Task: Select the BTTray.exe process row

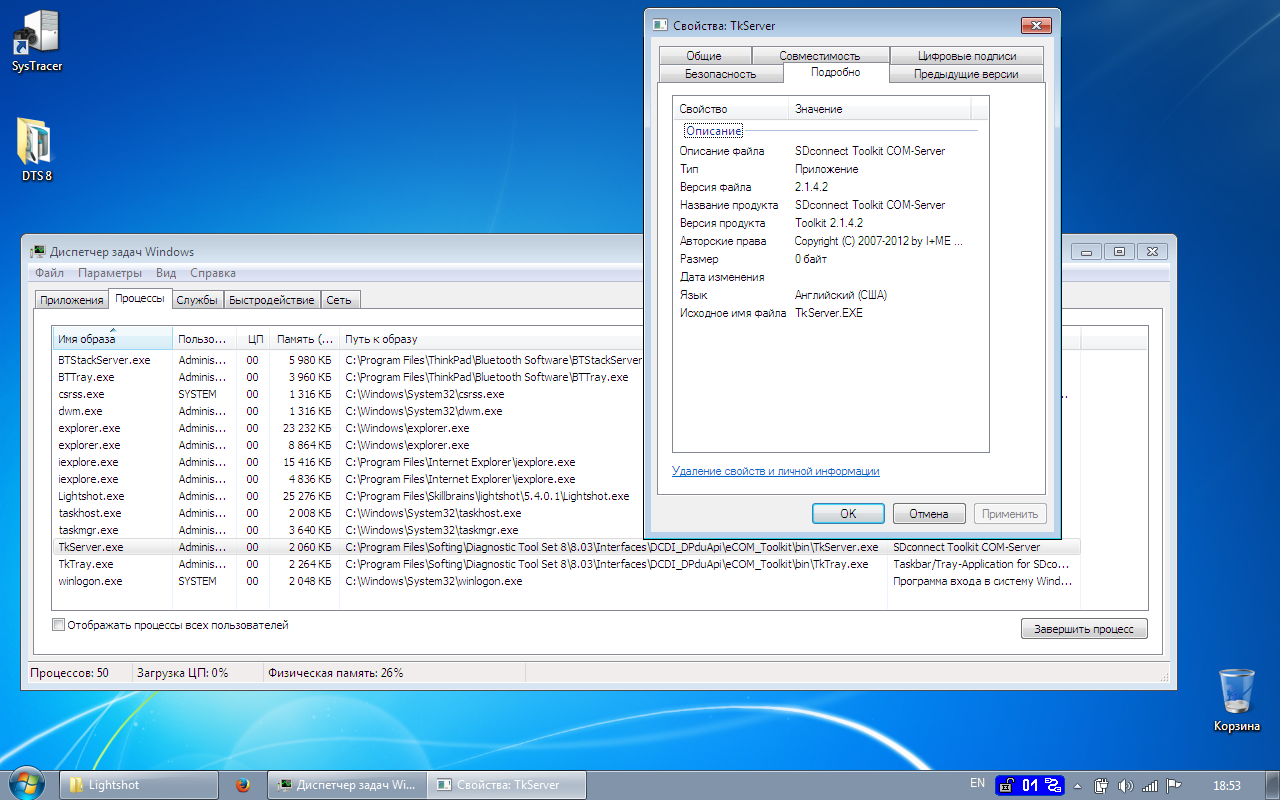Action: pyautogui.click(x=566, y=377)
